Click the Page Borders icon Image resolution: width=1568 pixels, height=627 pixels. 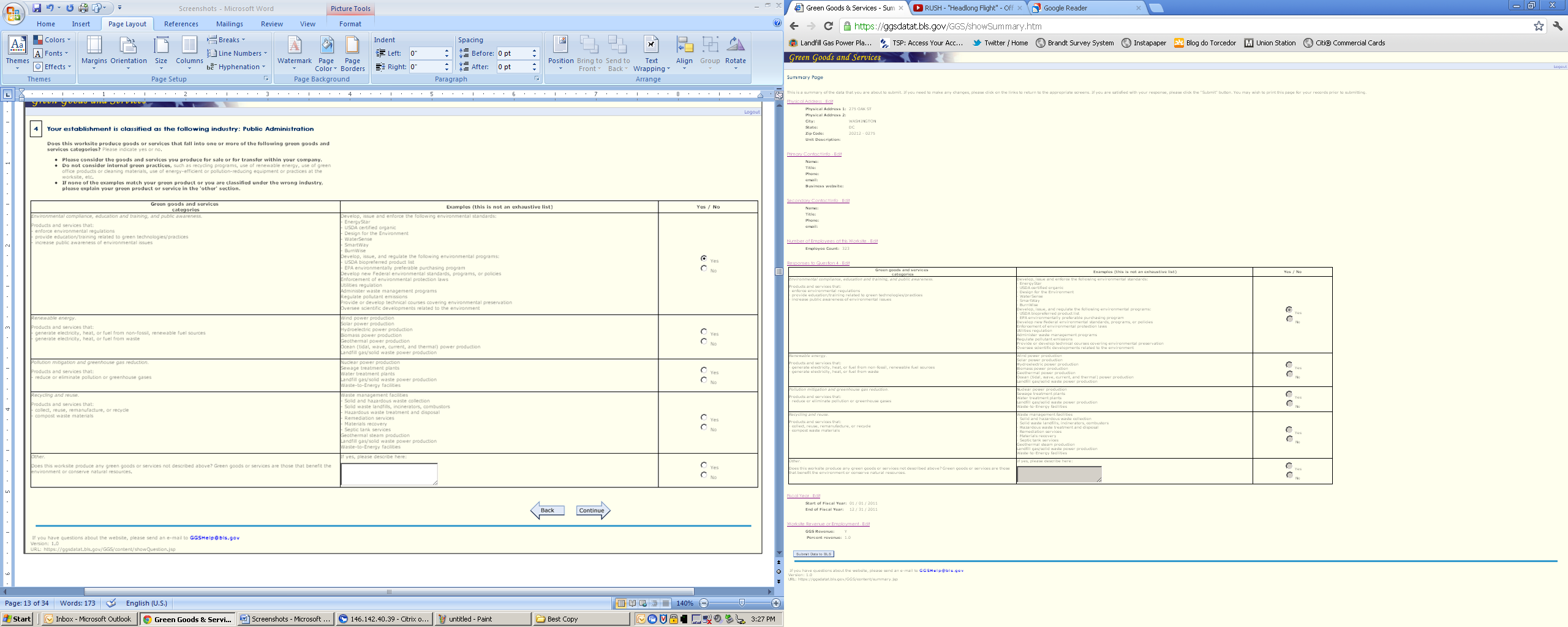pyautogui.click(x=352, y=53)
